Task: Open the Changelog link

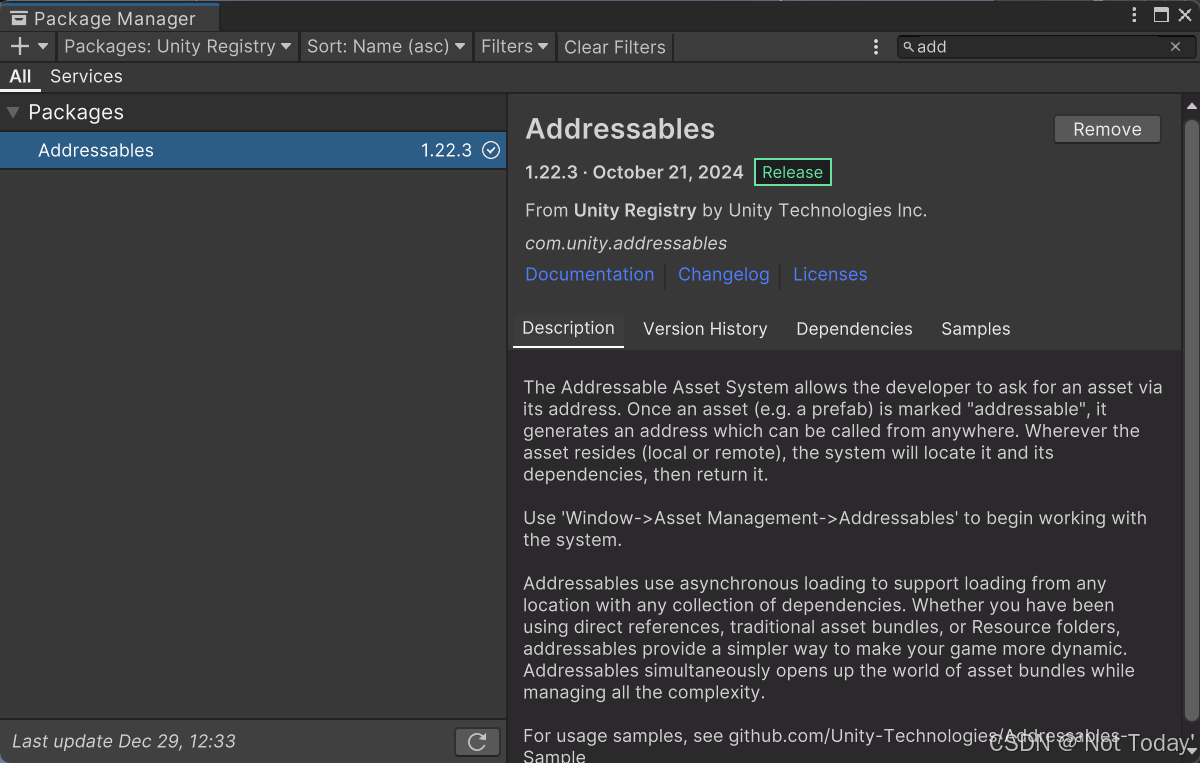Action: [x=724, y=274]
